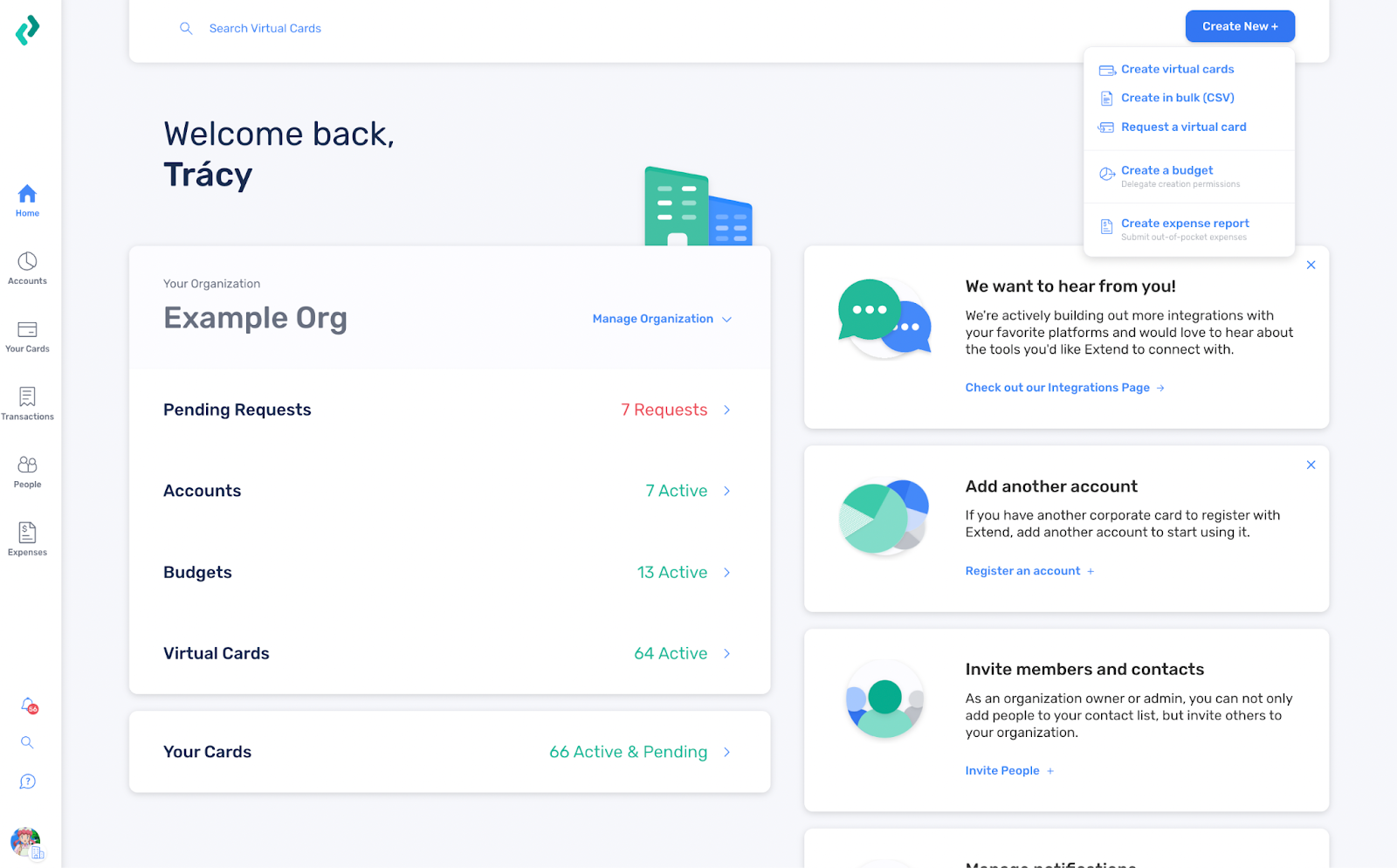This screenshot has height=868, width=1397.
Task: Expand Your Cards row chevron
Action: point(726,752)
